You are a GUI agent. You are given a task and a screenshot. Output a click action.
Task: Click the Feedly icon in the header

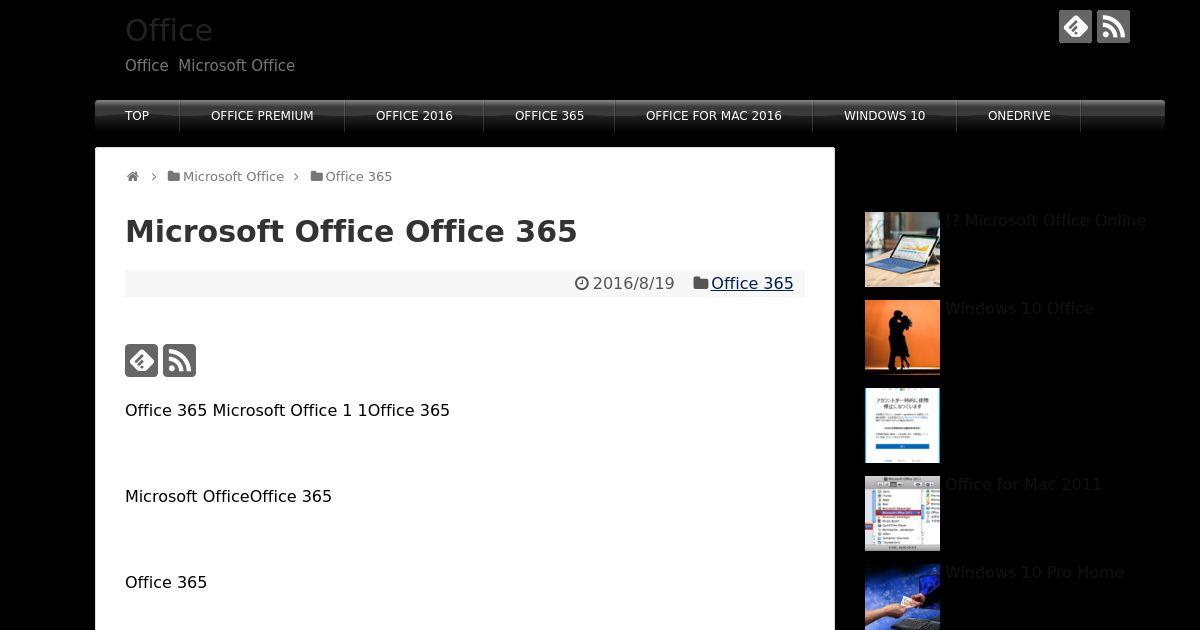(x=1075, y=27)
